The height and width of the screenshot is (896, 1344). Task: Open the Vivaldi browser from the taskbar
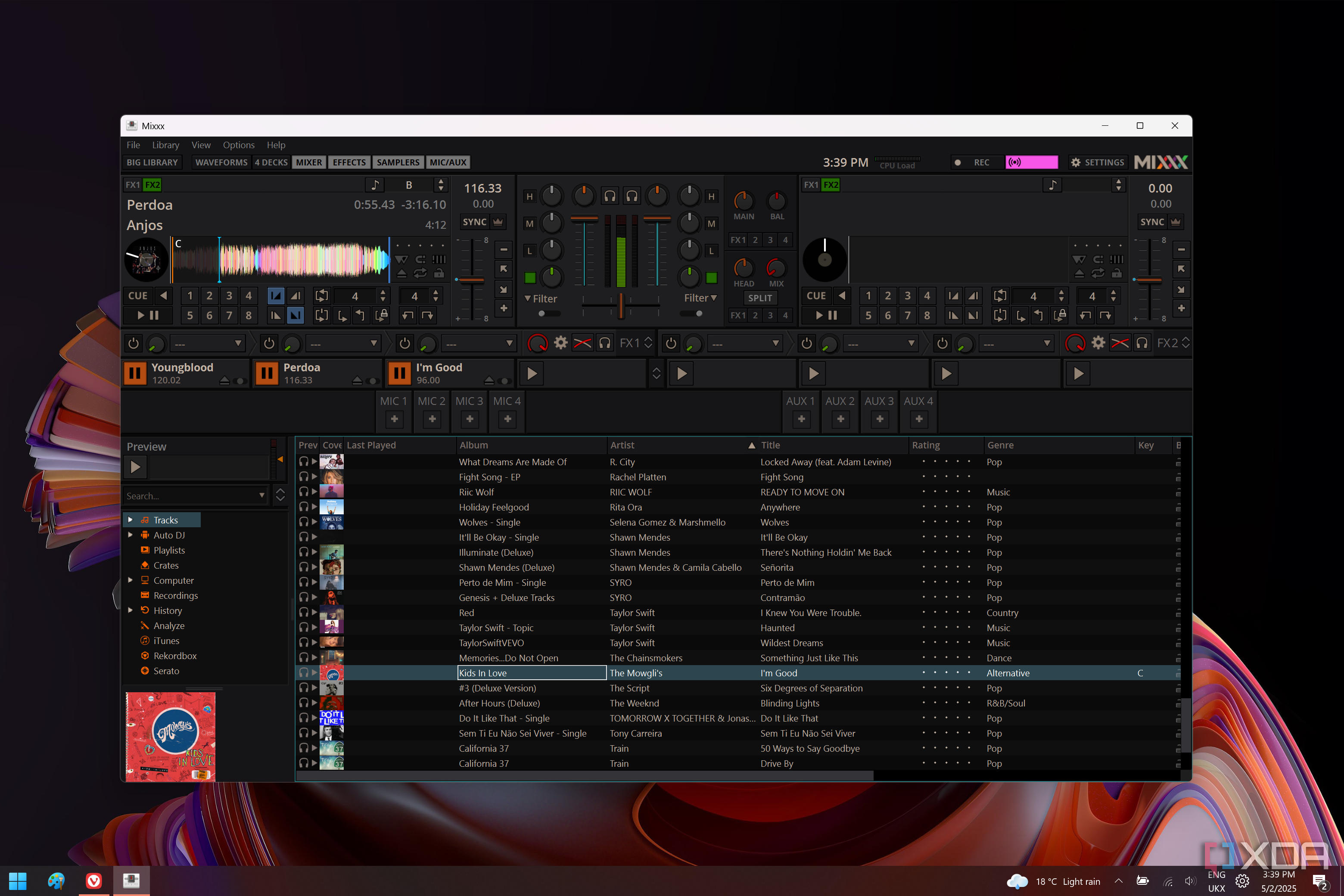(94, 880)
